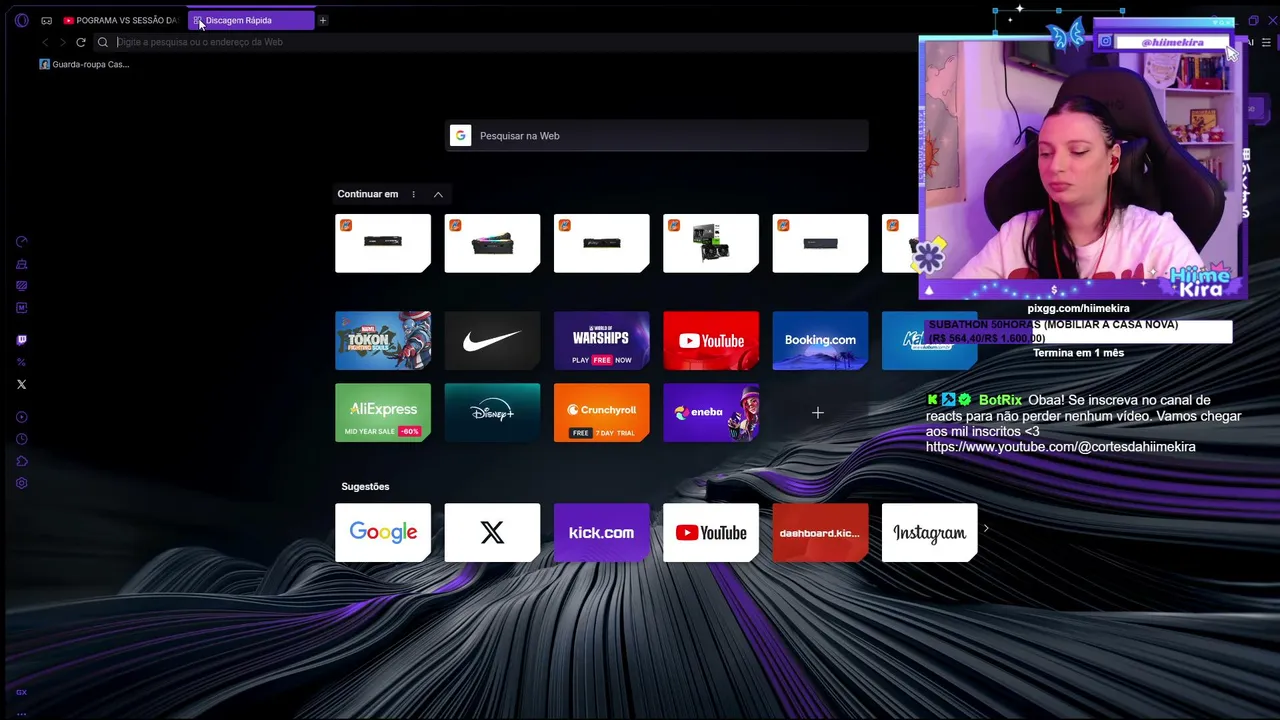Open the striped panel icon in sidebar
Screen dimensions: 1280x720
pos(21,286)
